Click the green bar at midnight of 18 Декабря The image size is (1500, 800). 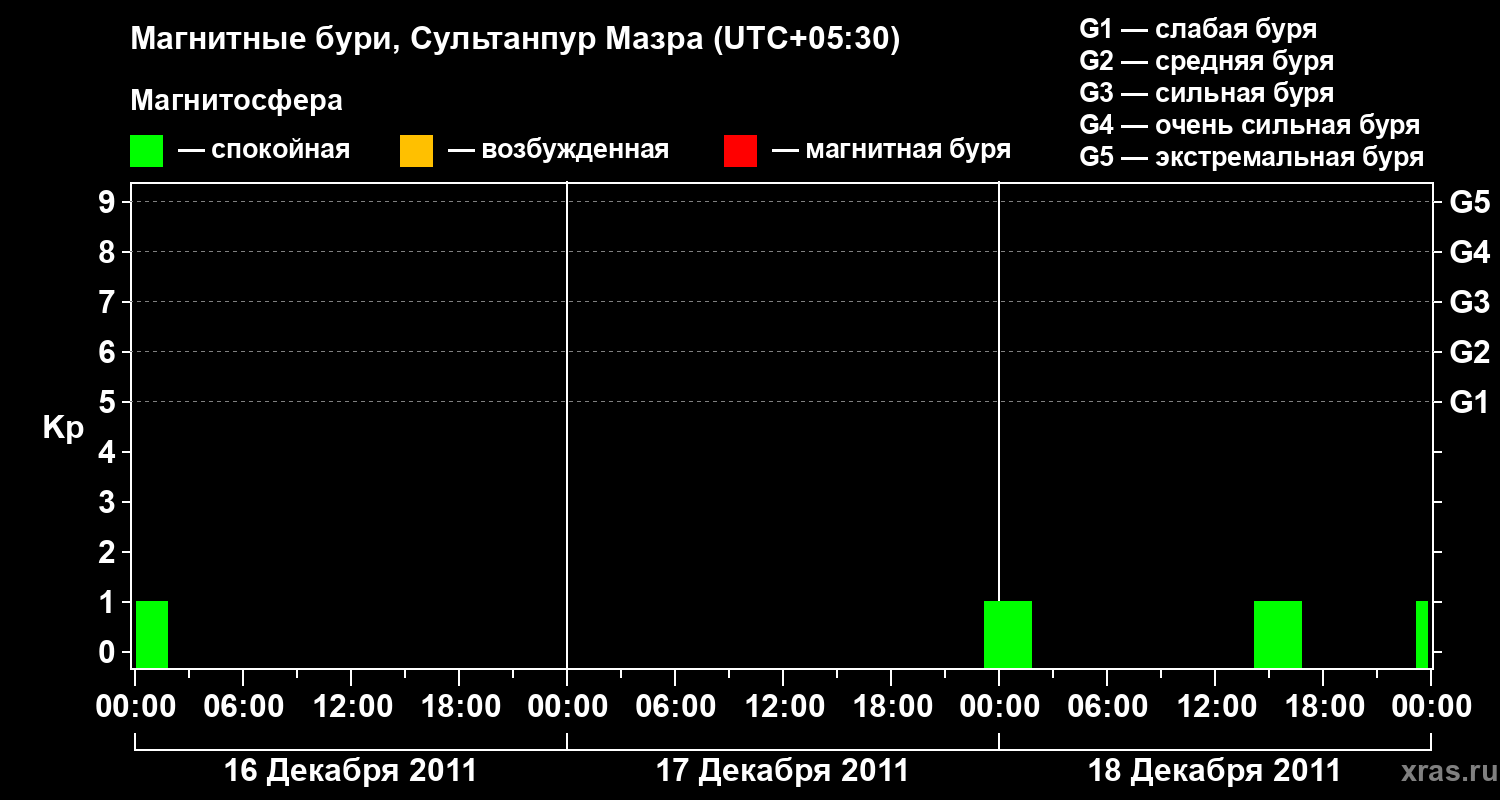click(1008, 634)
